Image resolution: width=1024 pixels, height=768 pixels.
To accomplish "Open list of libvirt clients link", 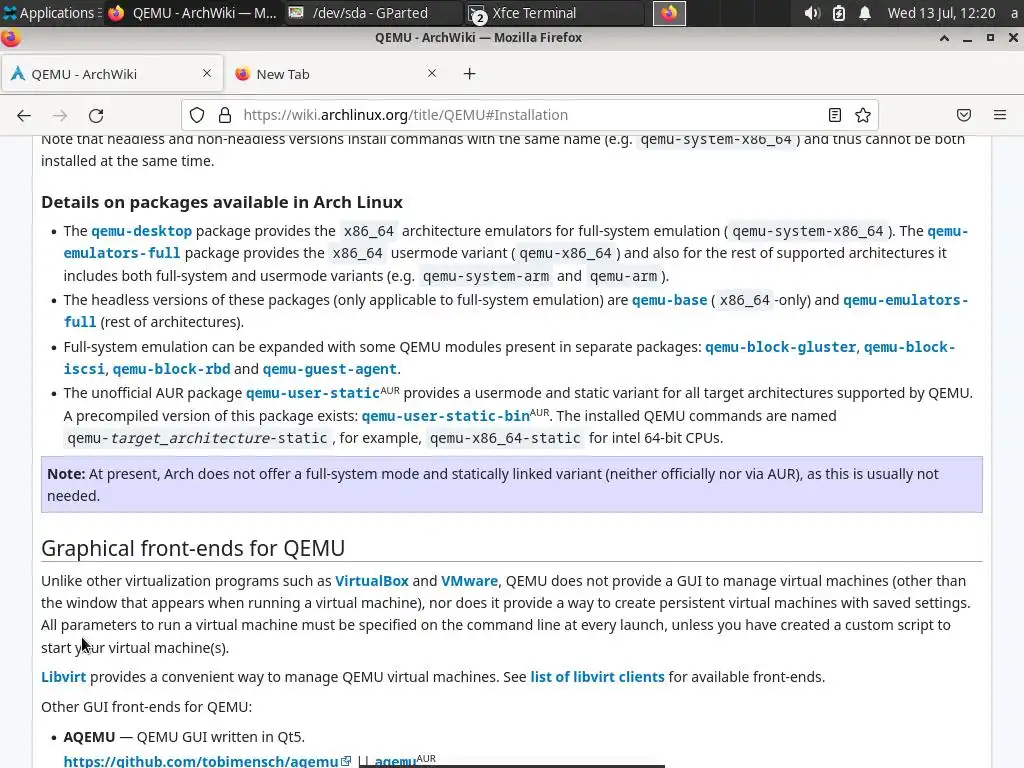I will click(597, 677).
